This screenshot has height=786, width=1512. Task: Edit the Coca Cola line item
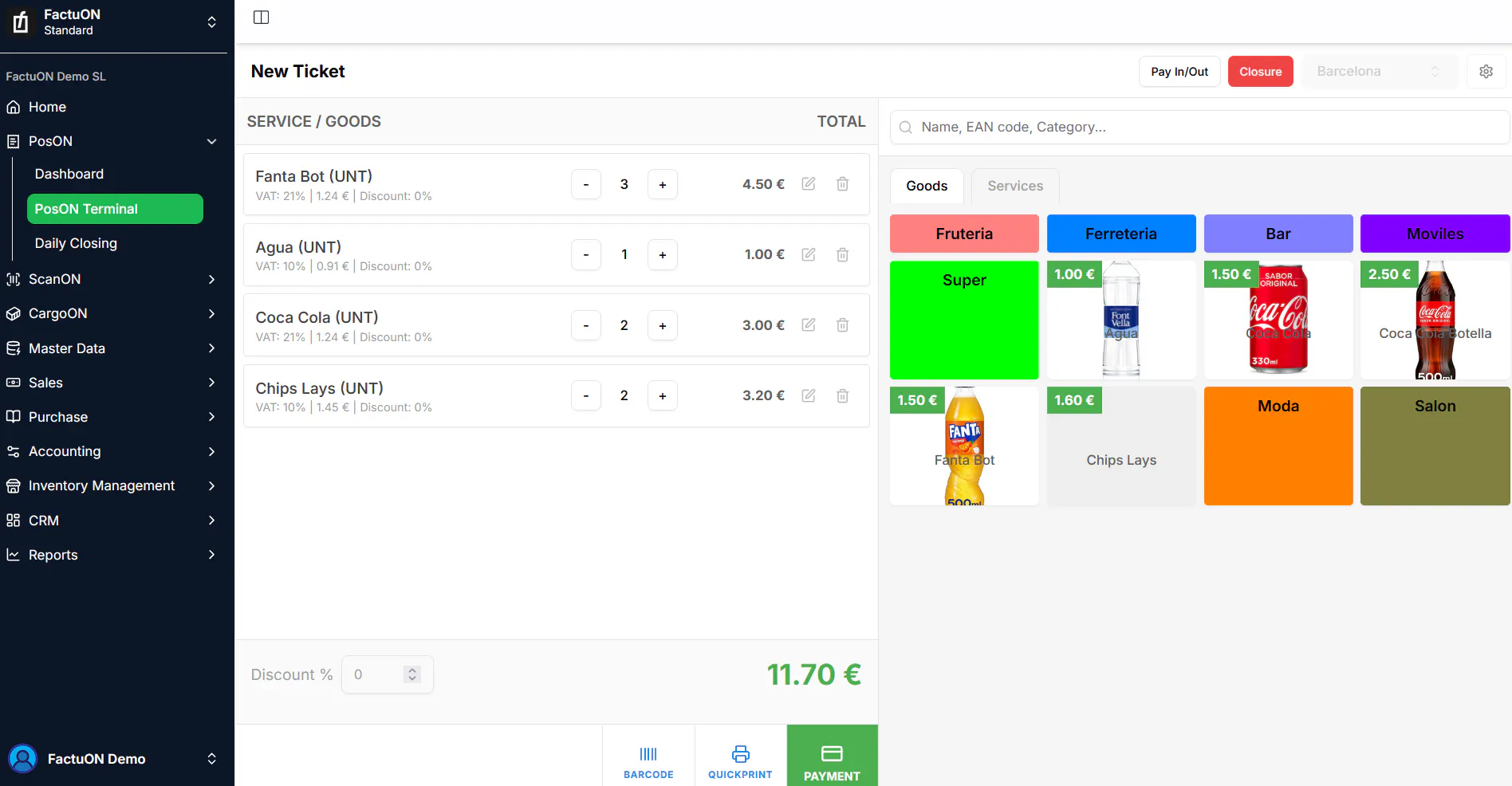[x=809, y=325]
